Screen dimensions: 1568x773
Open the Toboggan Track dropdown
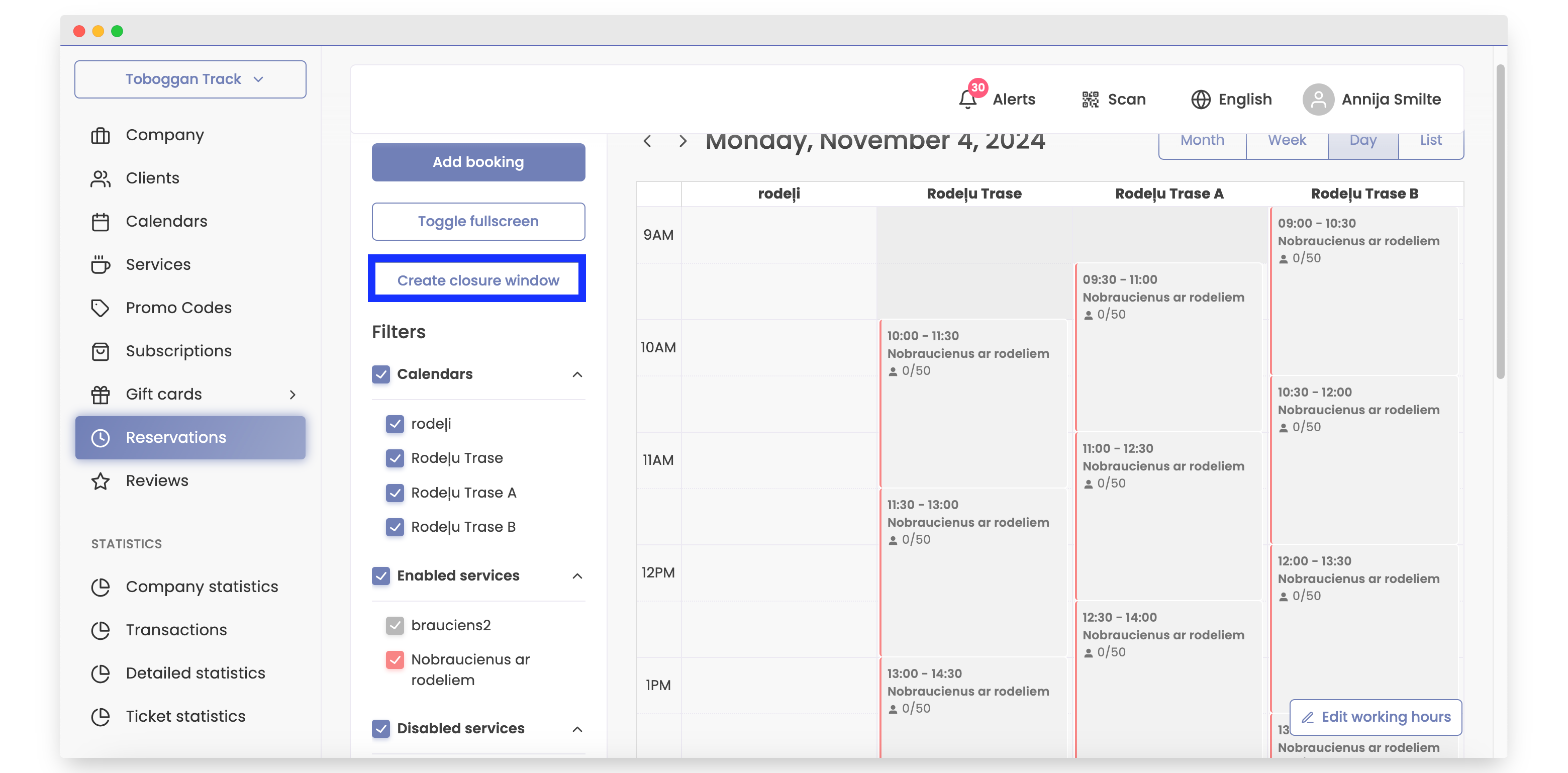(x=190, y=79)
